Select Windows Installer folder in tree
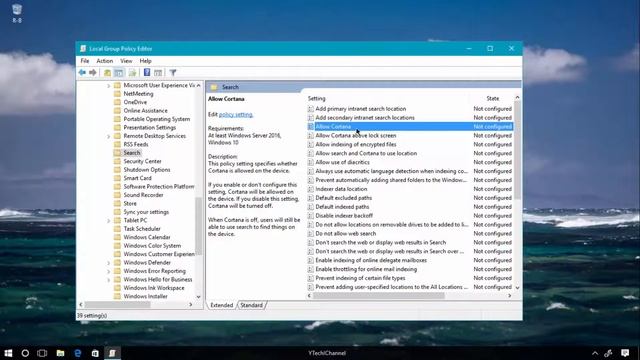Viewport: 640px width, 360px height. (x=145, y=296)
